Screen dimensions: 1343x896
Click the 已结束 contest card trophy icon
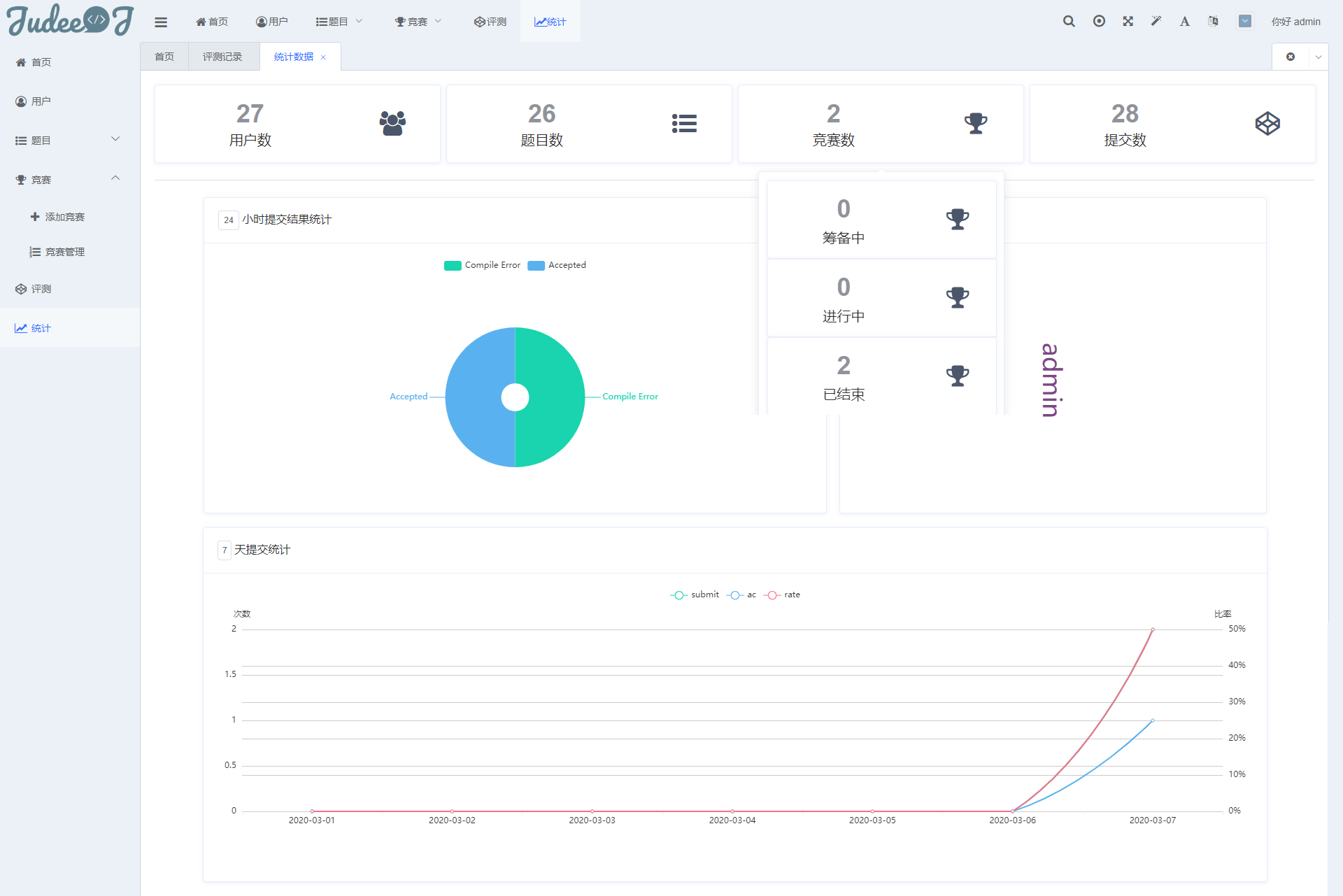(958, 376)
